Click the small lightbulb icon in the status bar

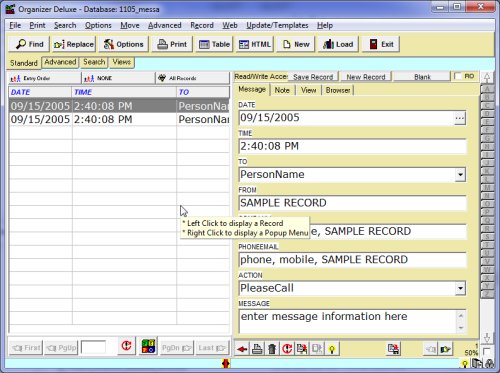point(464,364)
